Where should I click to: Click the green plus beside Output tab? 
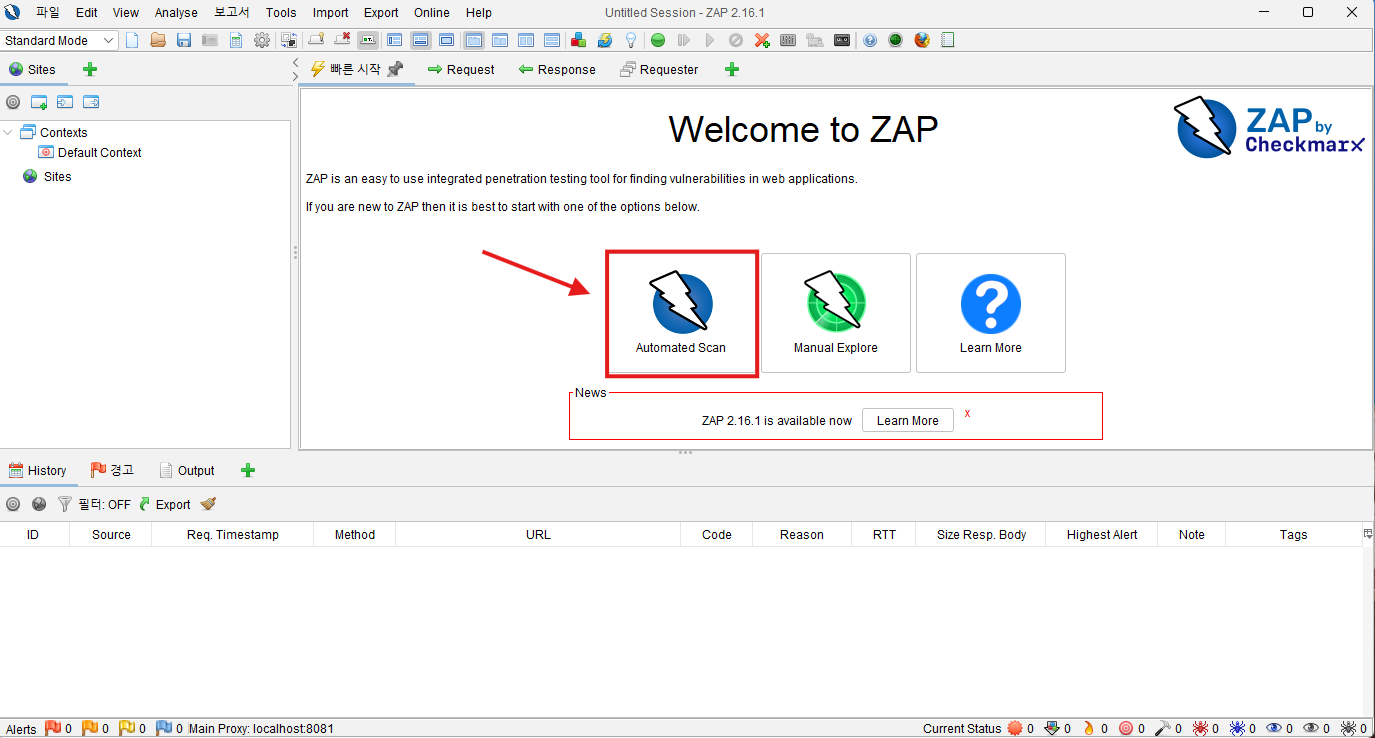click(x=248, y=470)
